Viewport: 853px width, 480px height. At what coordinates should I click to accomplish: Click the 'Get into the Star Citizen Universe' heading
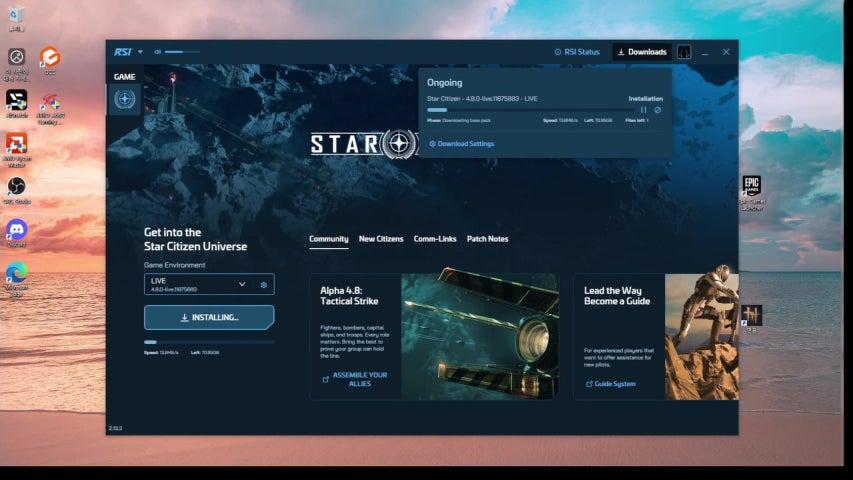tap(195, 239)
